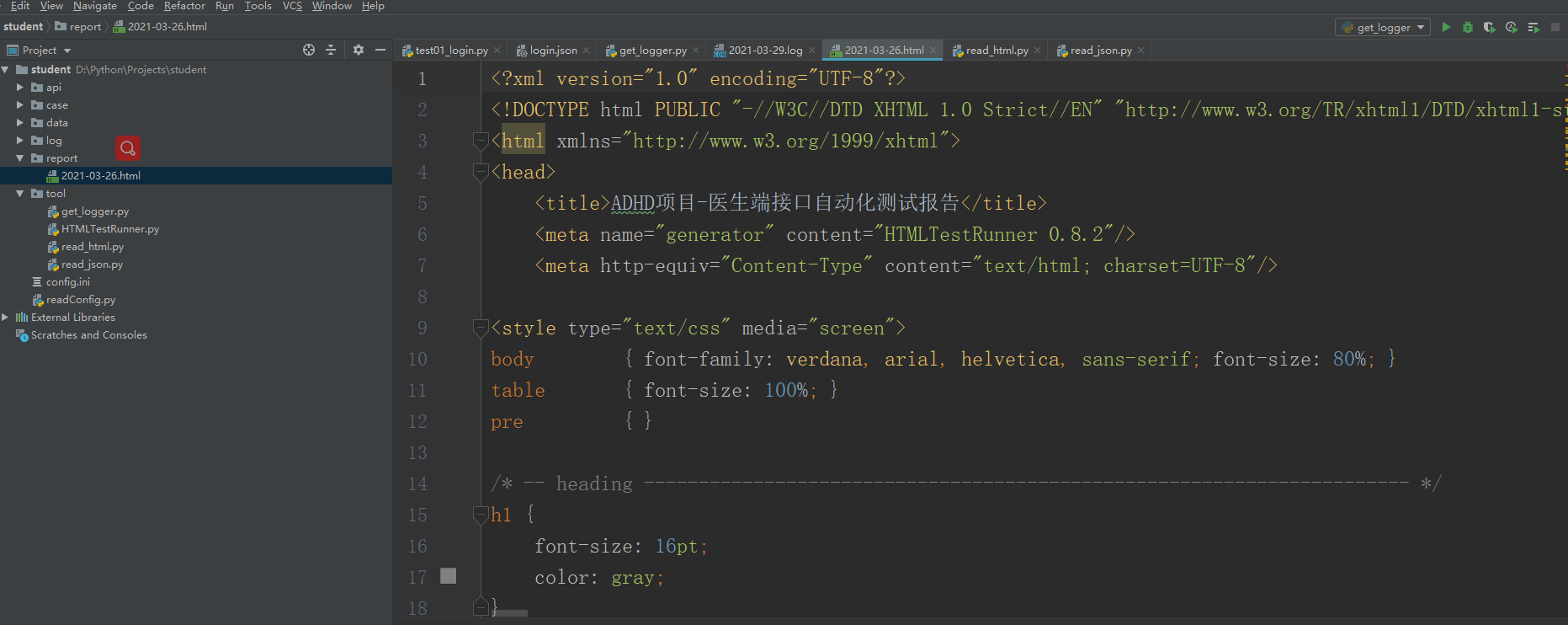This screenshot has width=1568, height=625.
Task: Close the get_logger.py editor tab
Action: coord(696,51)
